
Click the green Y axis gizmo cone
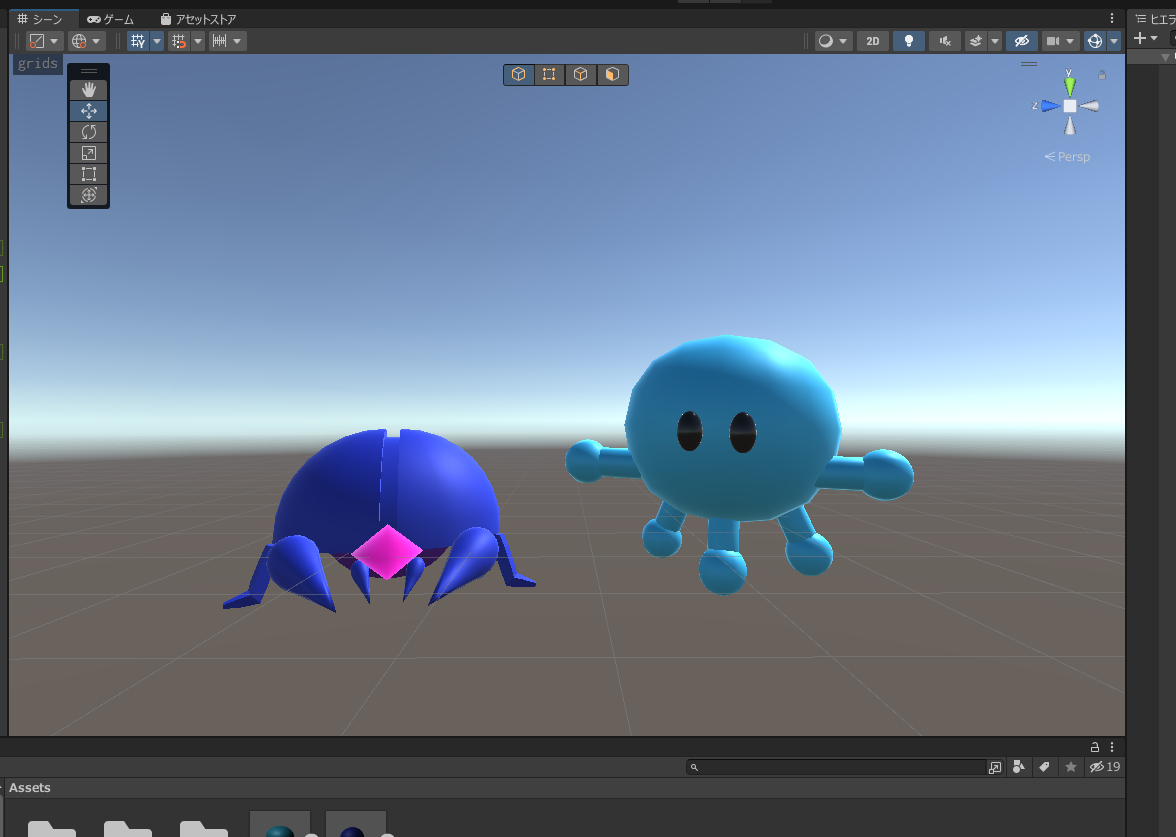tap(1069, 85)
